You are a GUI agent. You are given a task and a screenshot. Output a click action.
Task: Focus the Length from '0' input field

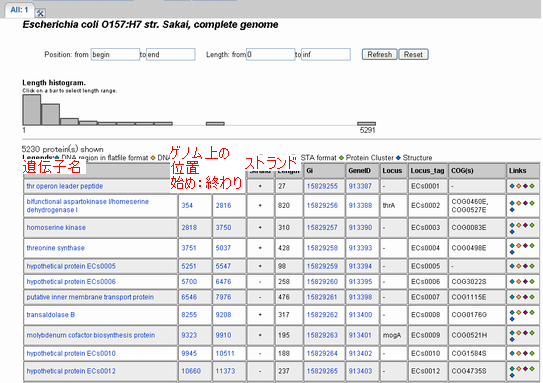(270, 54)
